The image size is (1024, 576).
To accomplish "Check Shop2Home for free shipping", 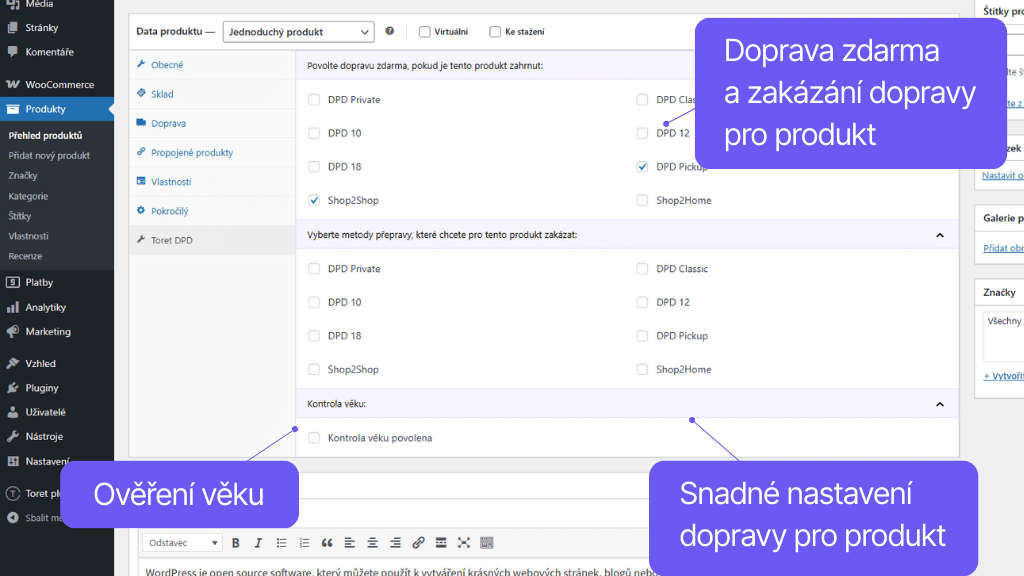I will (x=643, y=200).
